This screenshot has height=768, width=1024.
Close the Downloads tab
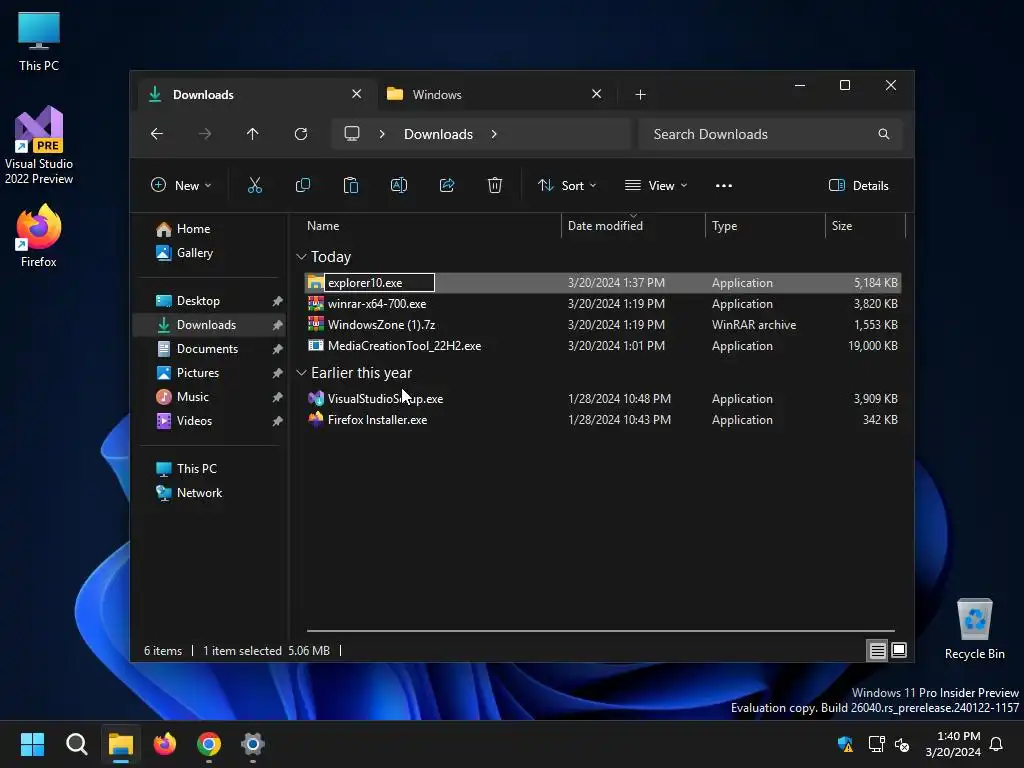357,94
